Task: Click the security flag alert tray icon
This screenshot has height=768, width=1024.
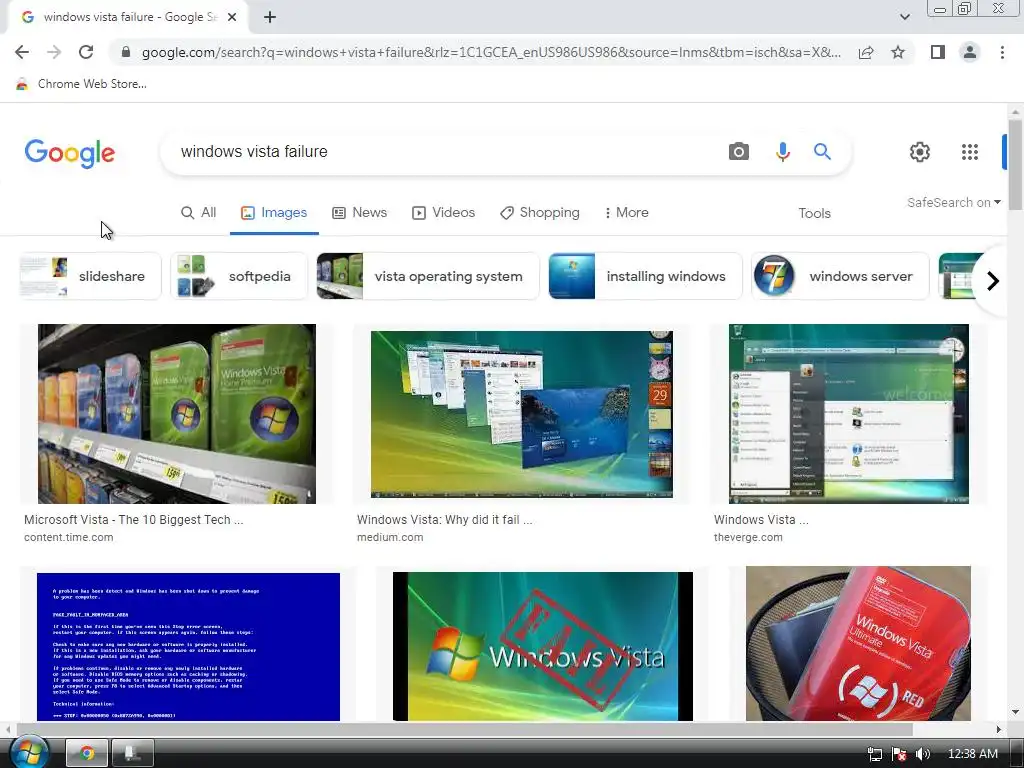Action: pos(899,754)
